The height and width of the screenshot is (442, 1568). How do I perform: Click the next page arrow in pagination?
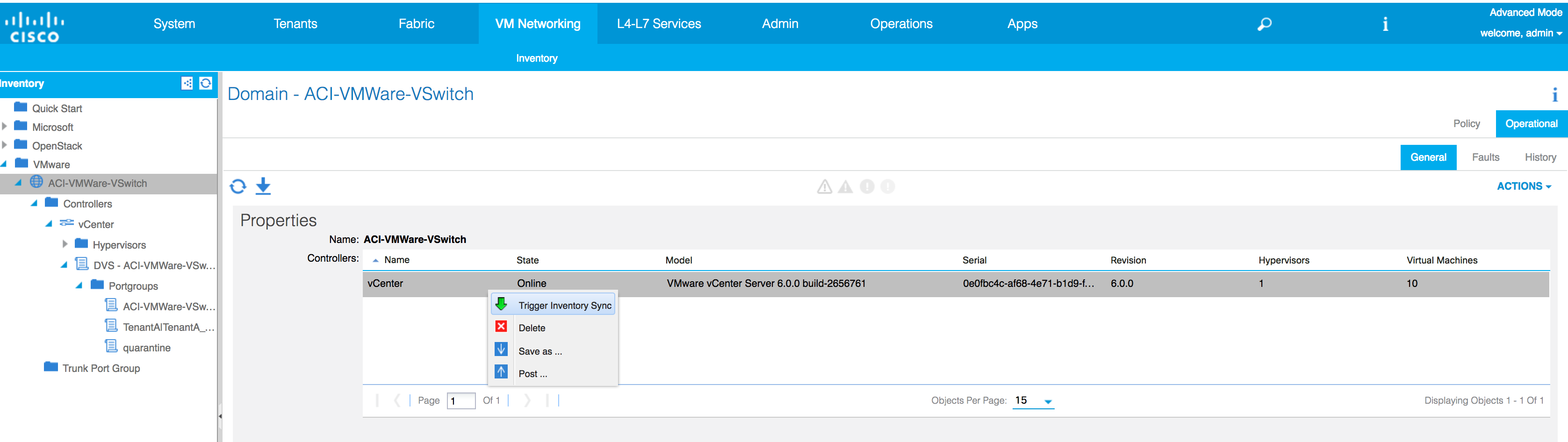pos(527,400)
